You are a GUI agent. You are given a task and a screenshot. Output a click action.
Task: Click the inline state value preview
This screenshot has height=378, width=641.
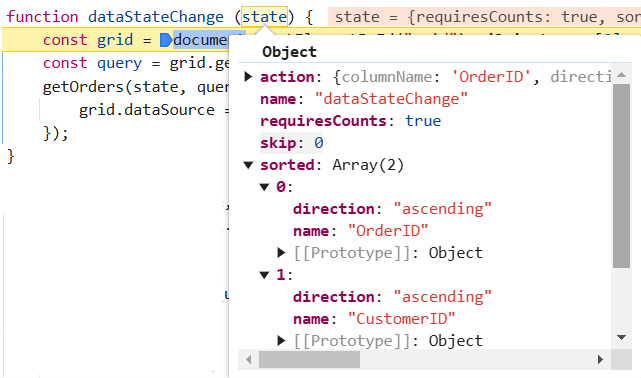pos(484,17)
